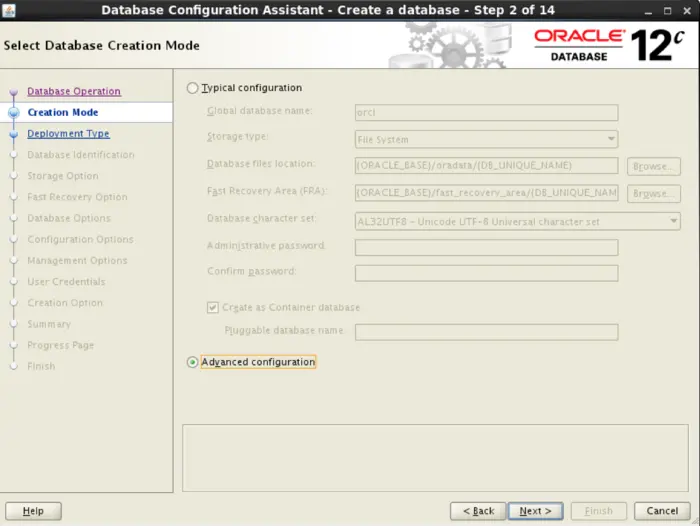Viewport: 700px width, 526px height.
Task: Click the Confirm password field
Action: coord(487,273)
